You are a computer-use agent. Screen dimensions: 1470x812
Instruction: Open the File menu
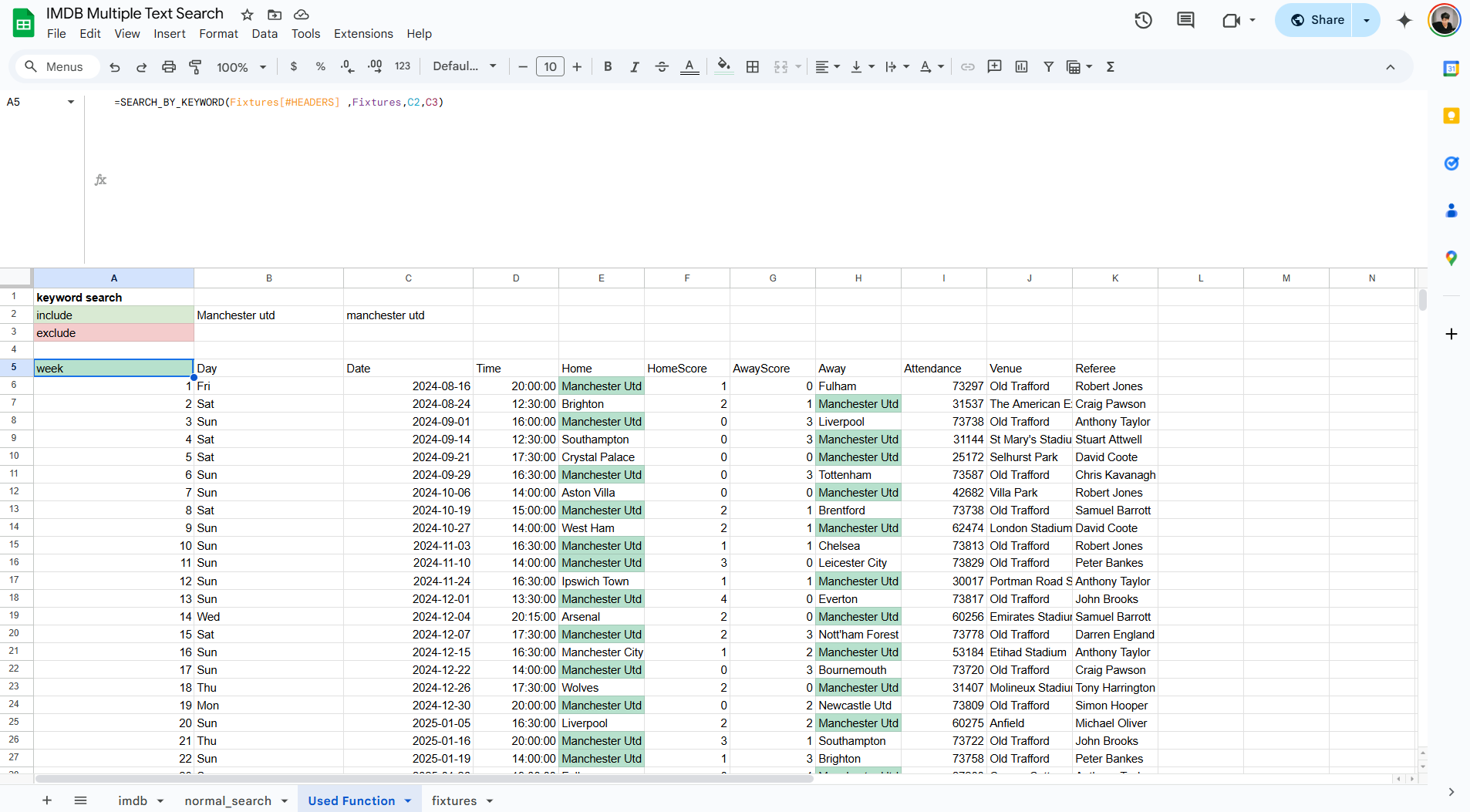point(56,34)
